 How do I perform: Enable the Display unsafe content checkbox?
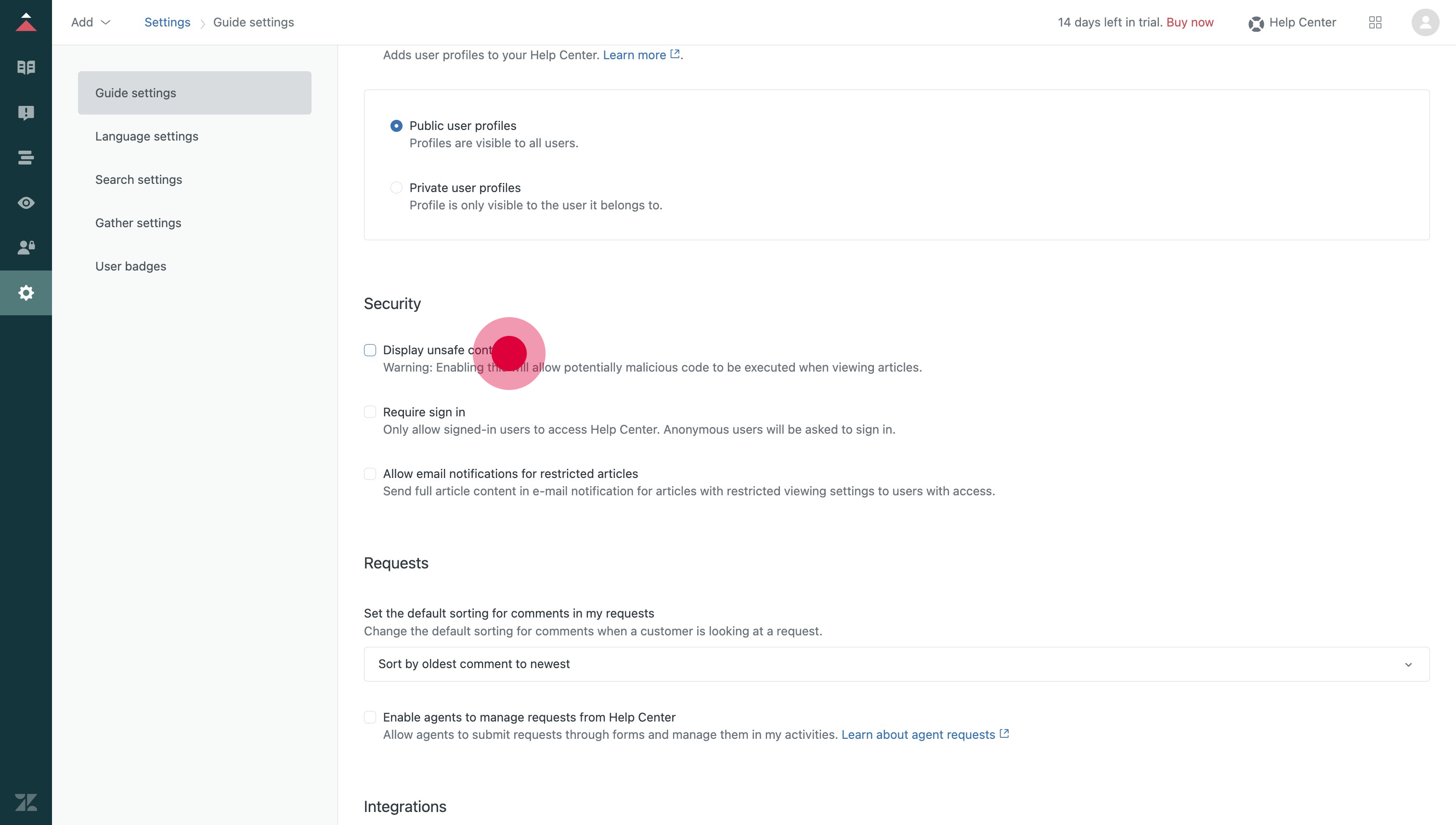[x=370, y=350]
